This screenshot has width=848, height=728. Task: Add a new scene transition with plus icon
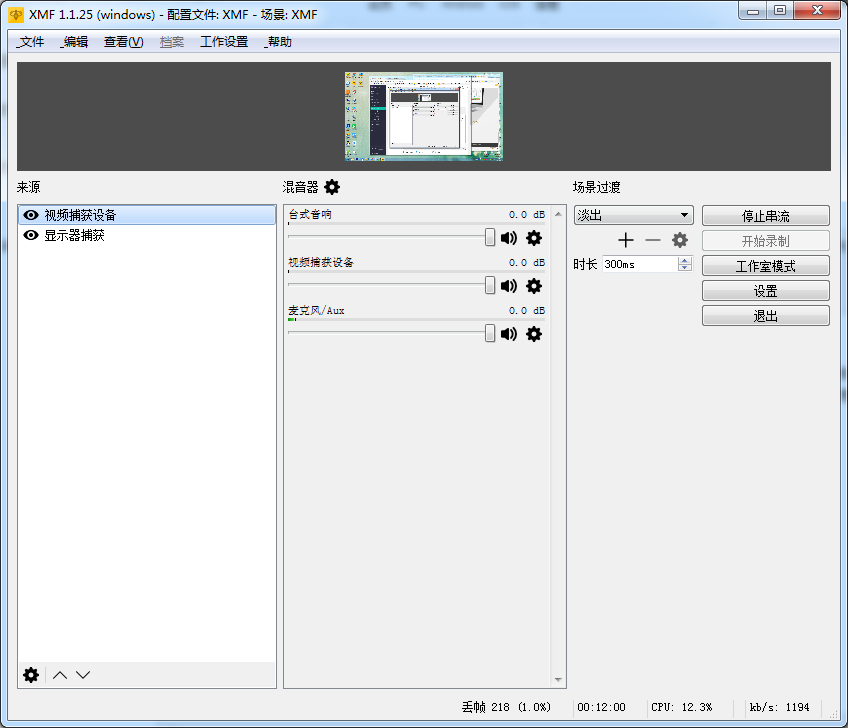tap(626, 240)
